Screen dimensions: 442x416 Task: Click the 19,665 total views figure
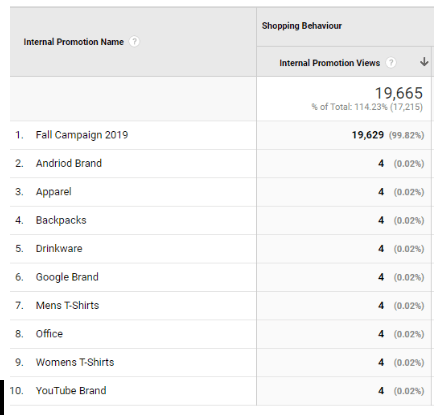tap(399, 93)
